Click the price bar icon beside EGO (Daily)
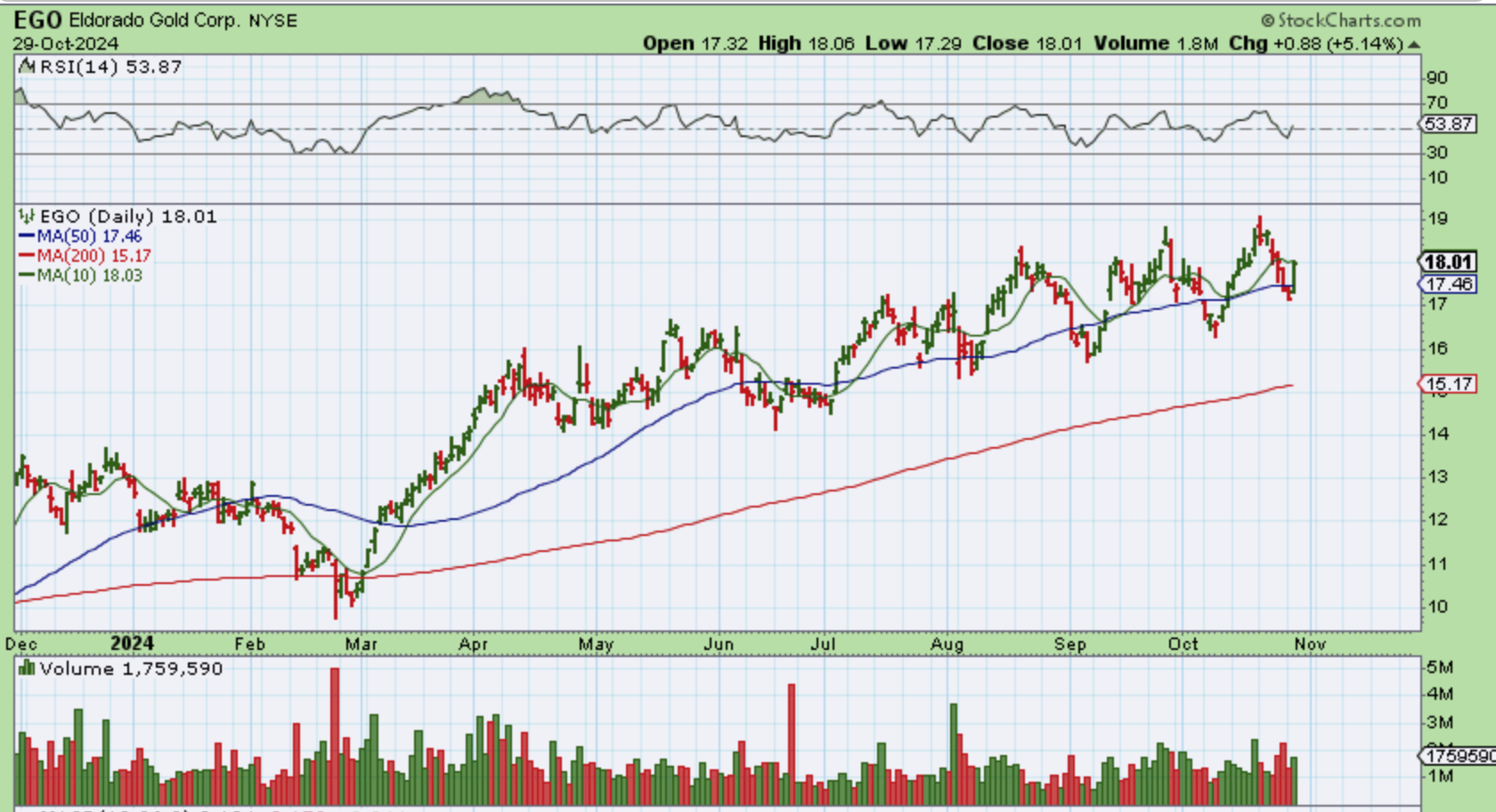The image size is (1496, 812). click(27, 216)
